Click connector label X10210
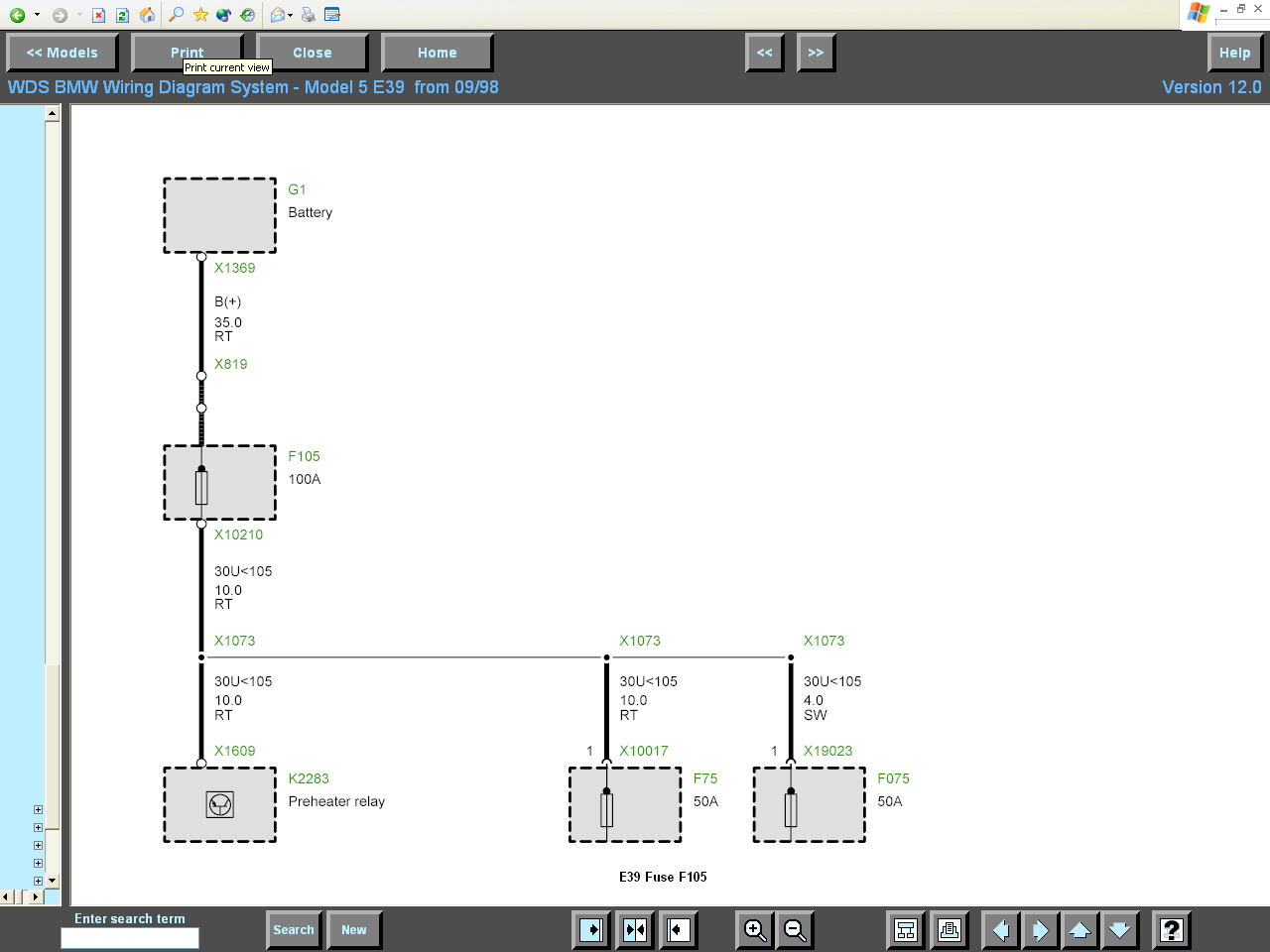This screenshot has width=1270, height=952. [x=239, y=535]
